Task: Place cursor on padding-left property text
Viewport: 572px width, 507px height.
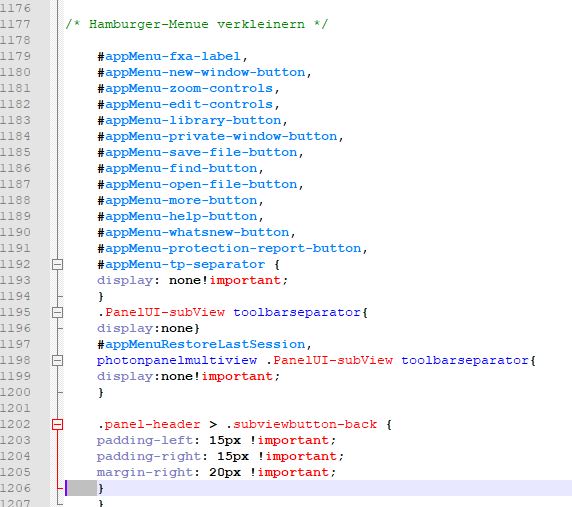Action: point(145,441)
